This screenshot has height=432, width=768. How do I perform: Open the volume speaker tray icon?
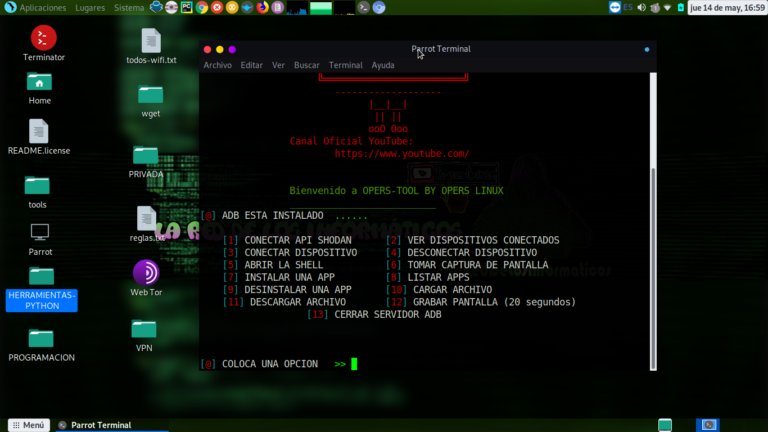pos(641,7)
